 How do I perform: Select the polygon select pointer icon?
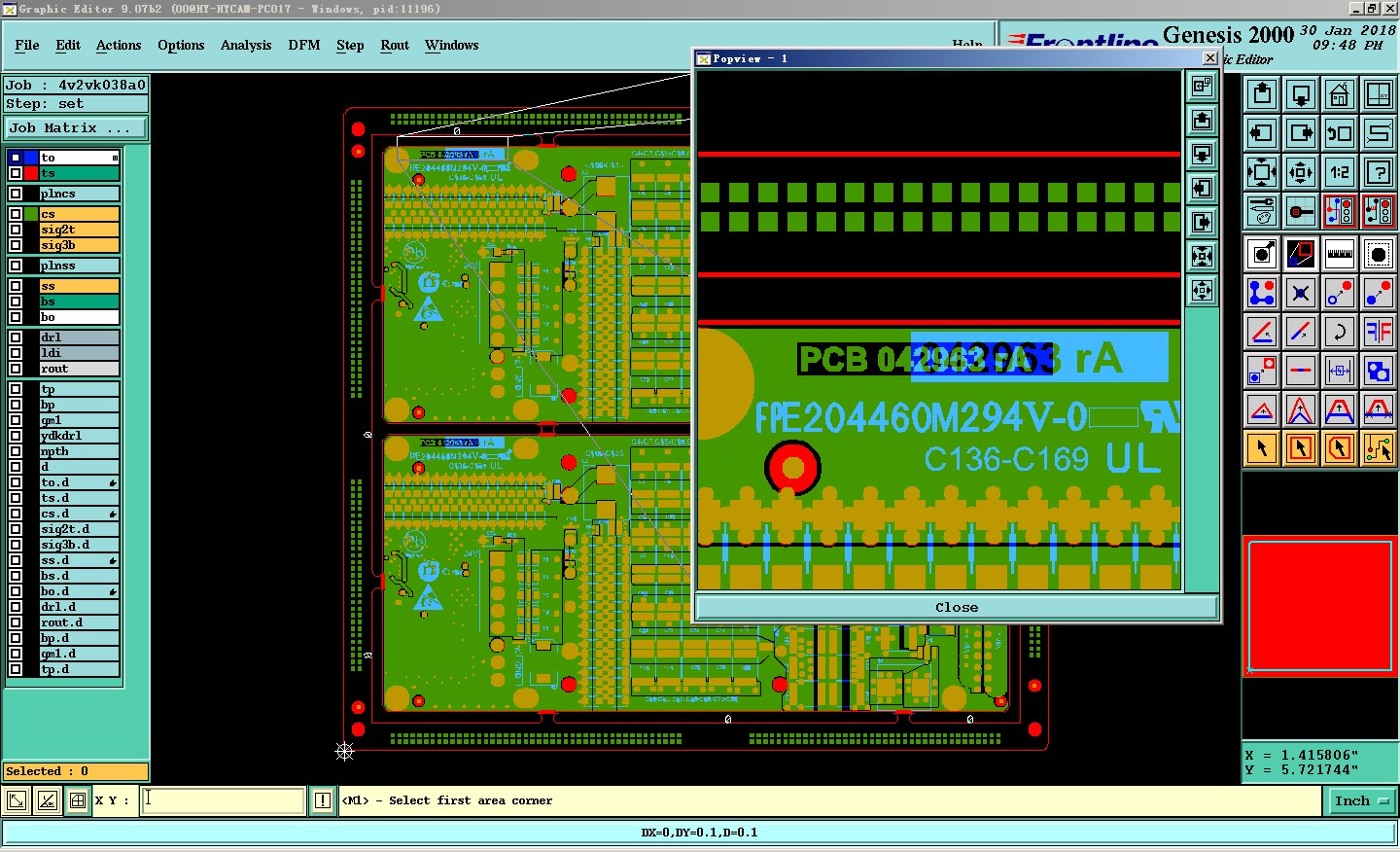1340,448
